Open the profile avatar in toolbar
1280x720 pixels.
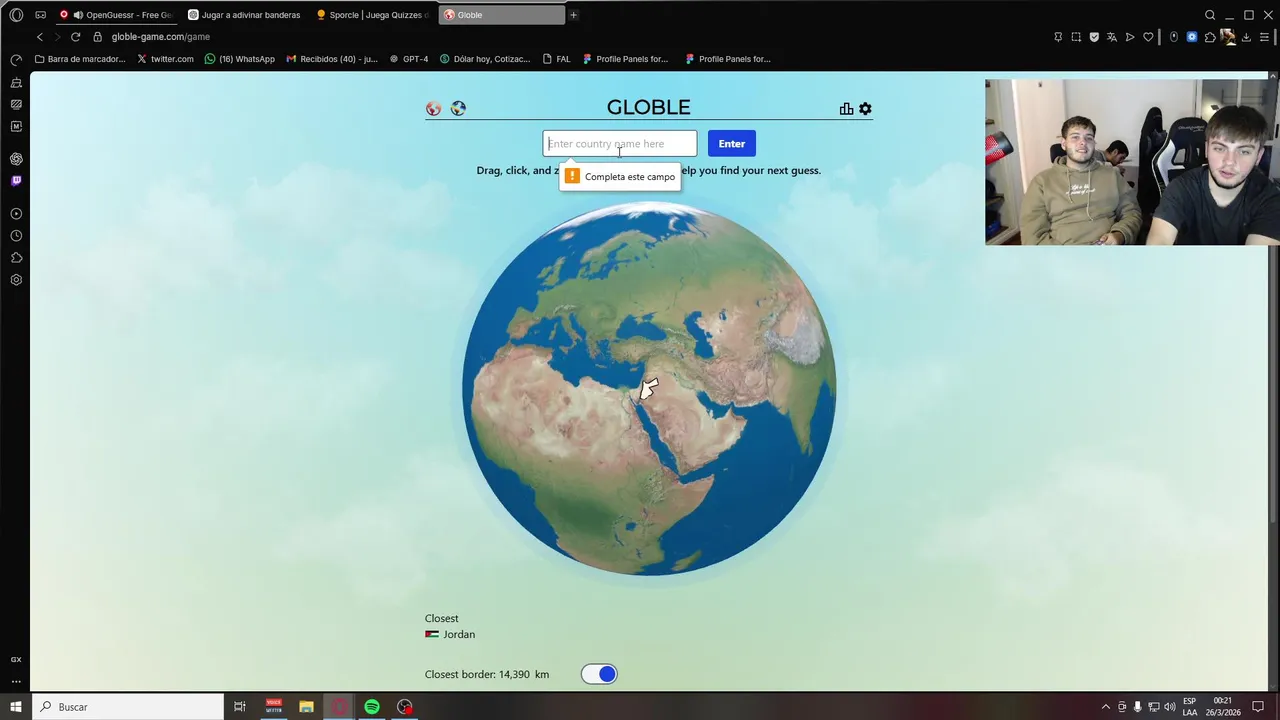pyautogui.click(x=1228, y=37)
